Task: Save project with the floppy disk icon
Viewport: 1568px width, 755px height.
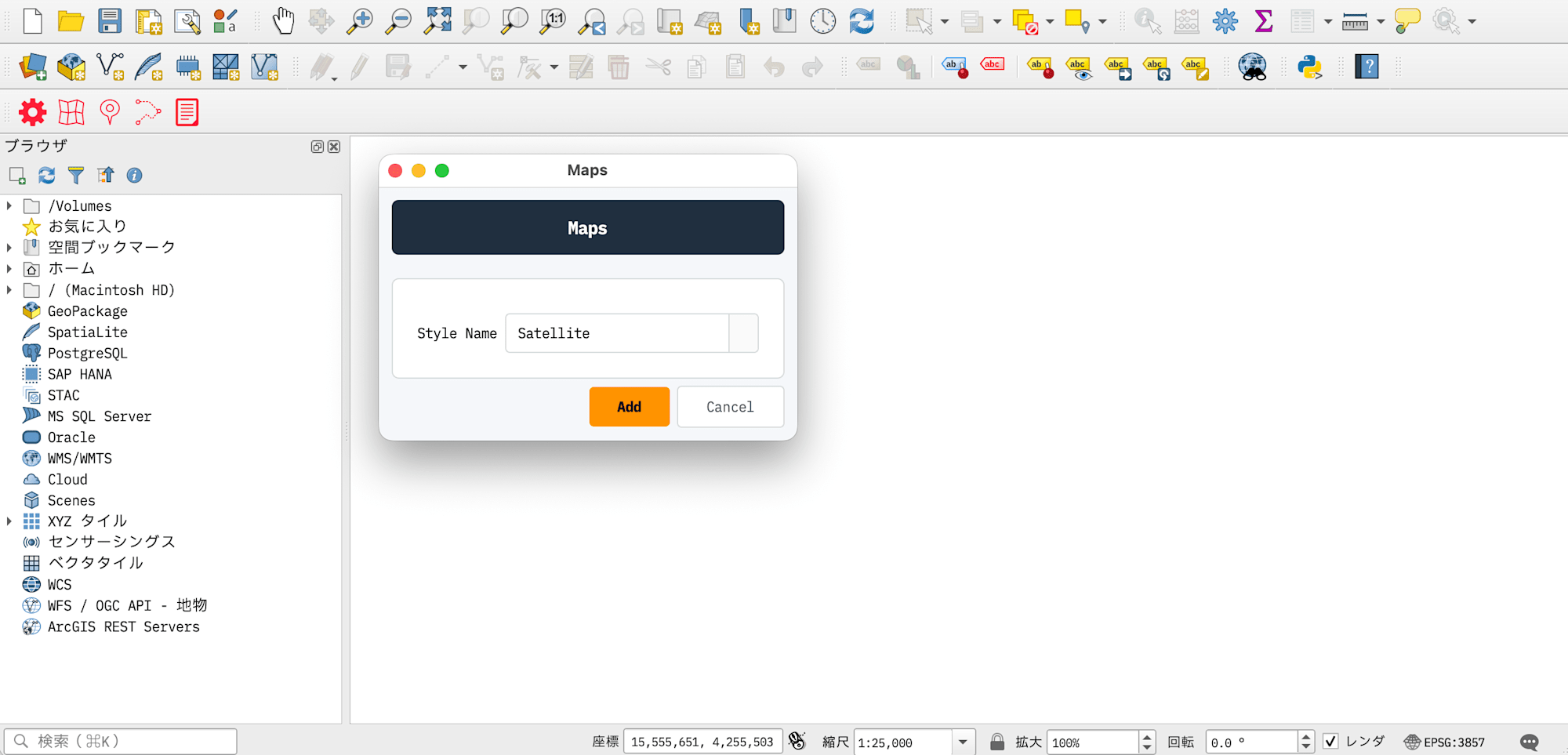Action: coord(110,21)
